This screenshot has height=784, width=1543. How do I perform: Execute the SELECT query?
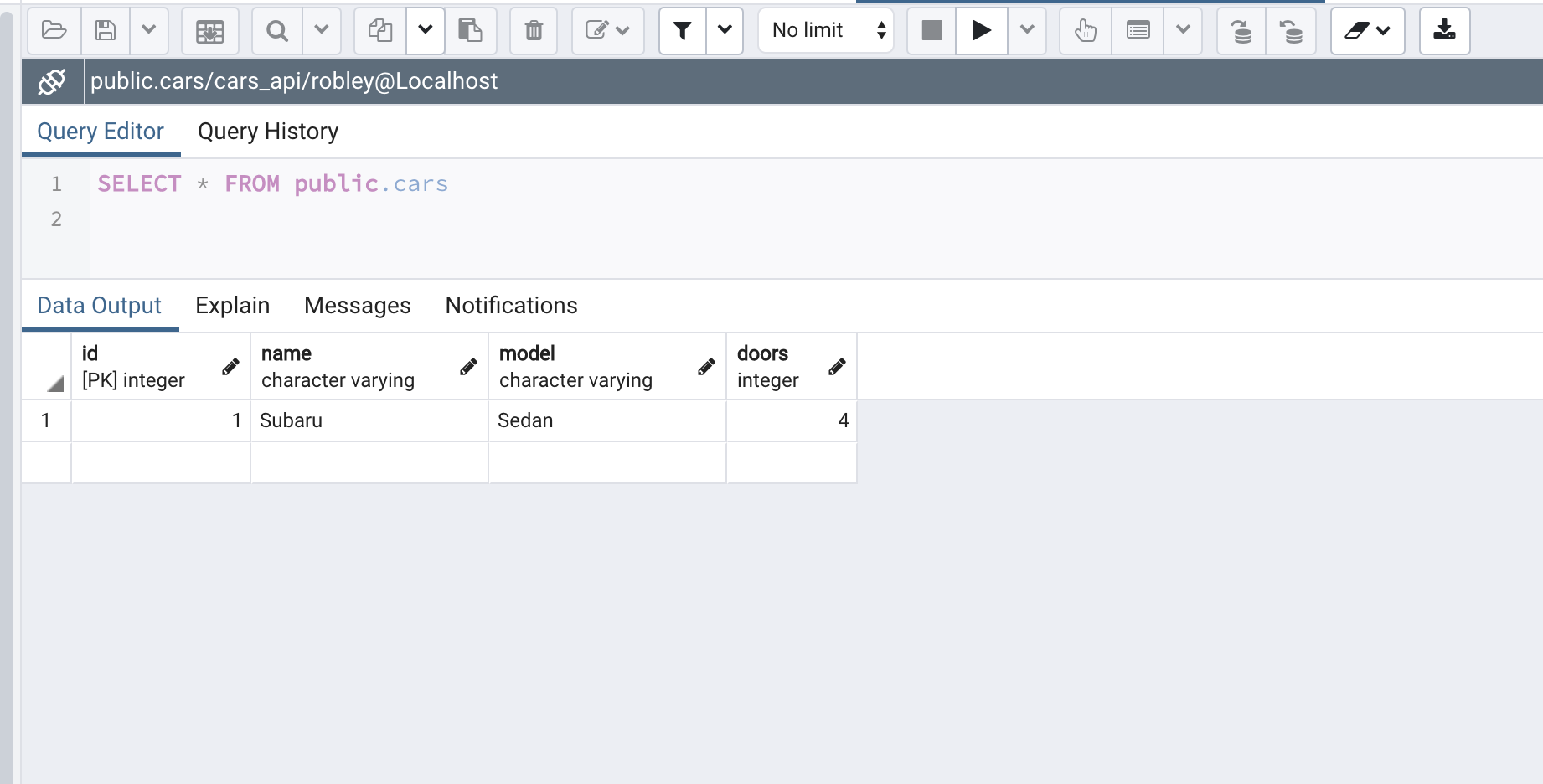click(980, 30)
